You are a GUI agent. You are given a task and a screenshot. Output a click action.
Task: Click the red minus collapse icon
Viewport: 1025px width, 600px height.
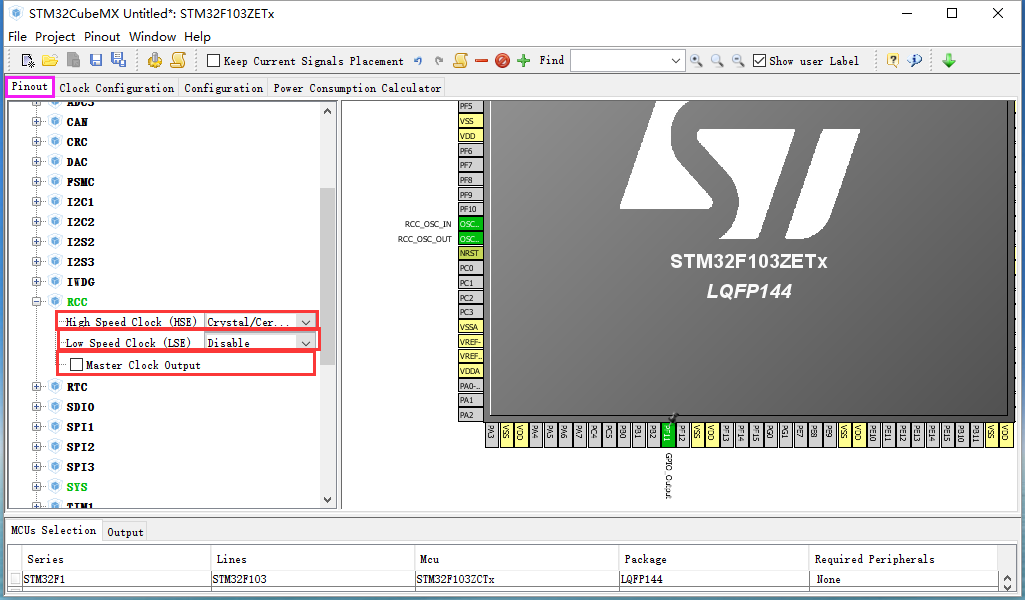482,61
